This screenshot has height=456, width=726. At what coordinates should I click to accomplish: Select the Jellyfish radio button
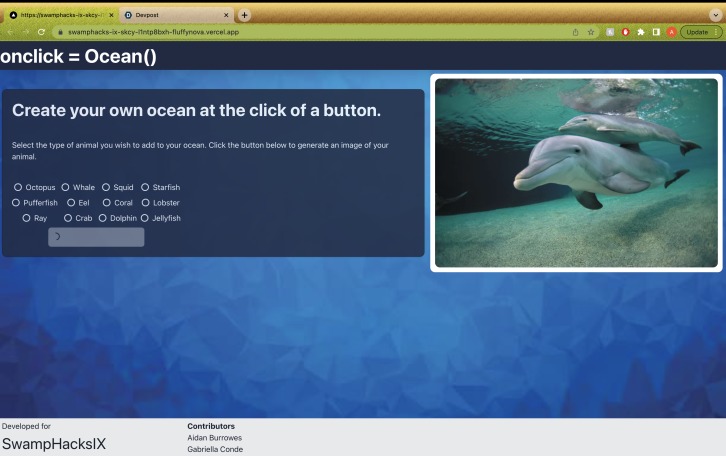point(144,218)
